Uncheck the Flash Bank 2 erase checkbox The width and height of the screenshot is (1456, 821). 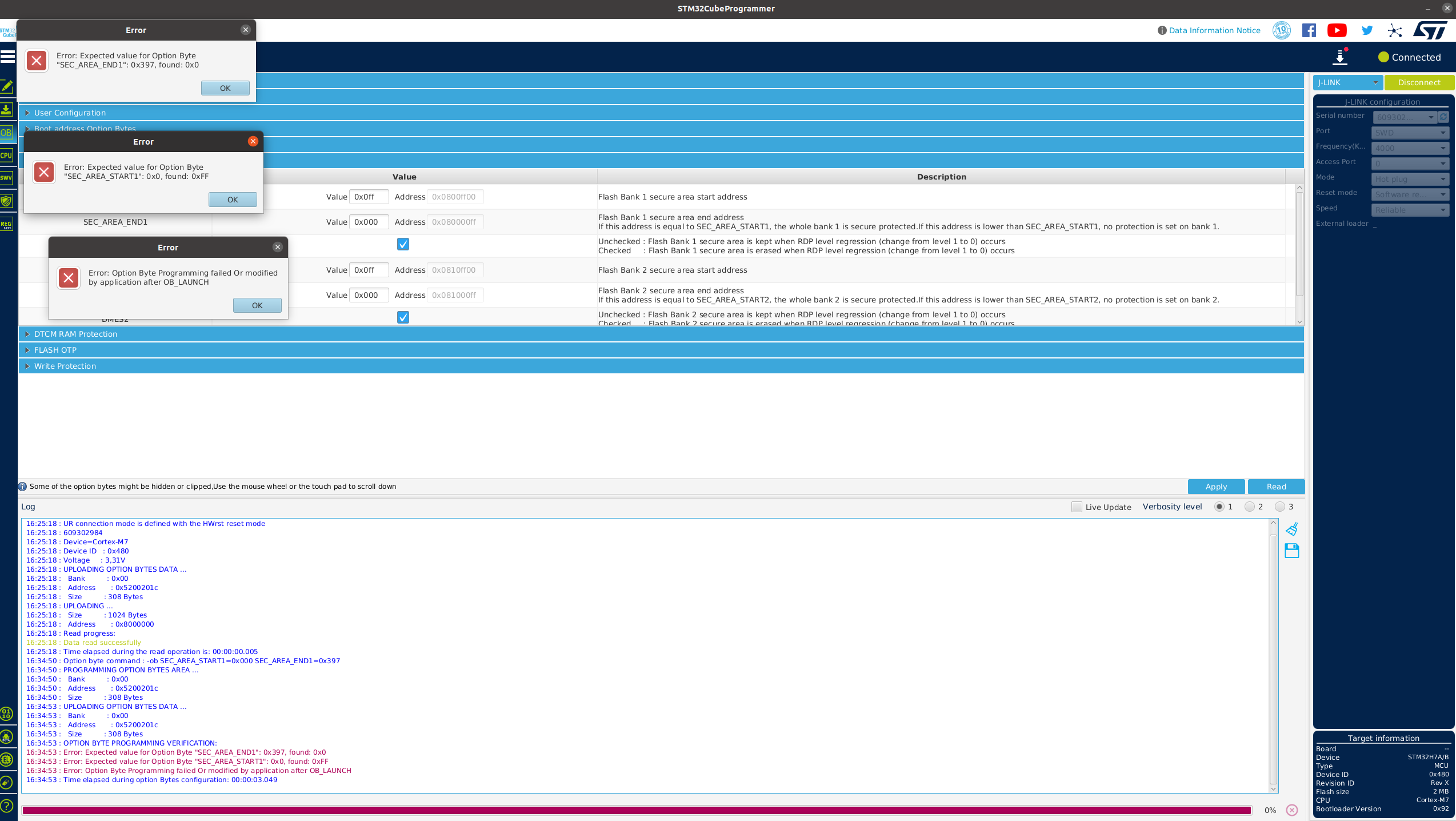point(403,317)
